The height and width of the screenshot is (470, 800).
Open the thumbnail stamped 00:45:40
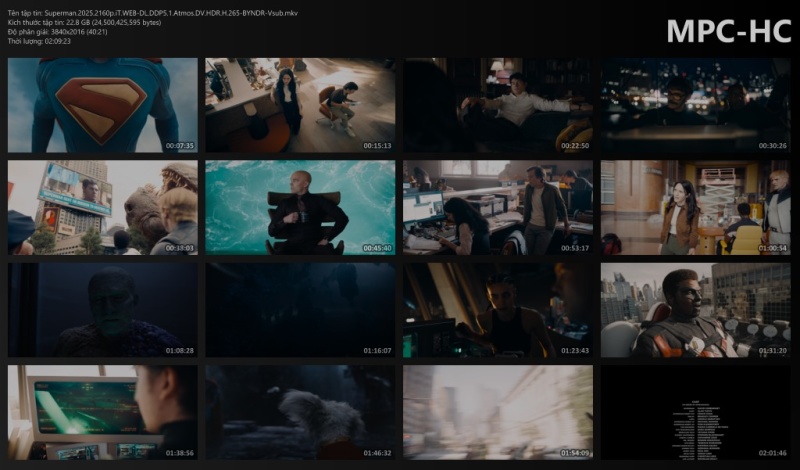(x=300, y=208)
